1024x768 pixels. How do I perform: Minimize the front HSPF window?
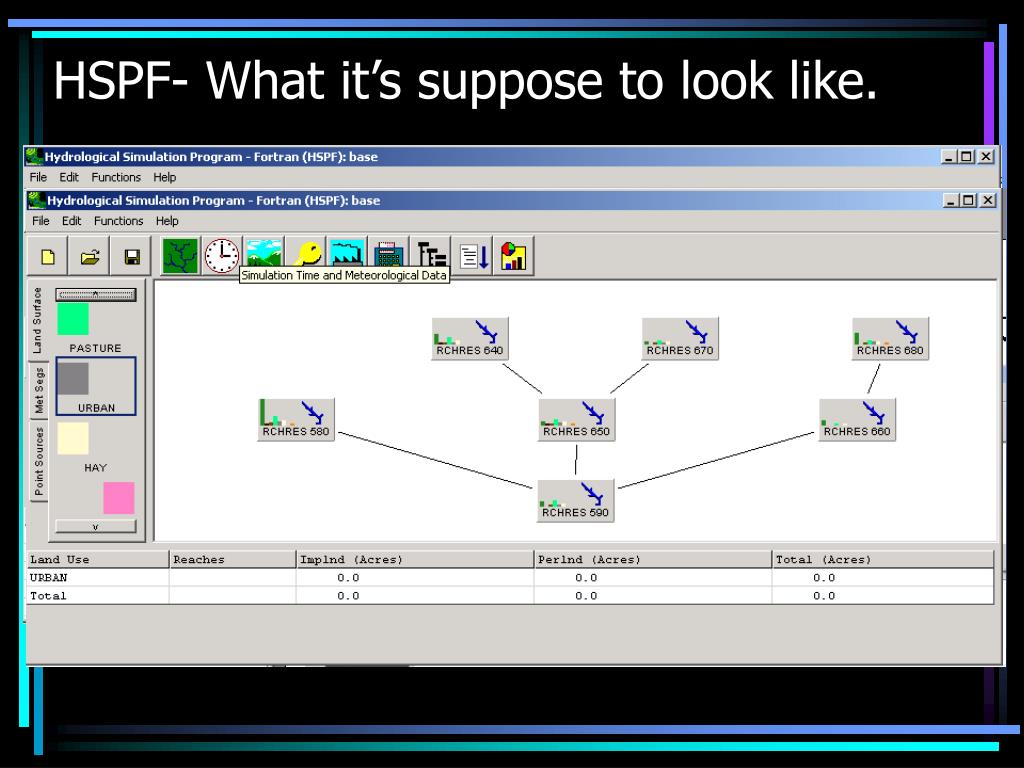point(952,200)
